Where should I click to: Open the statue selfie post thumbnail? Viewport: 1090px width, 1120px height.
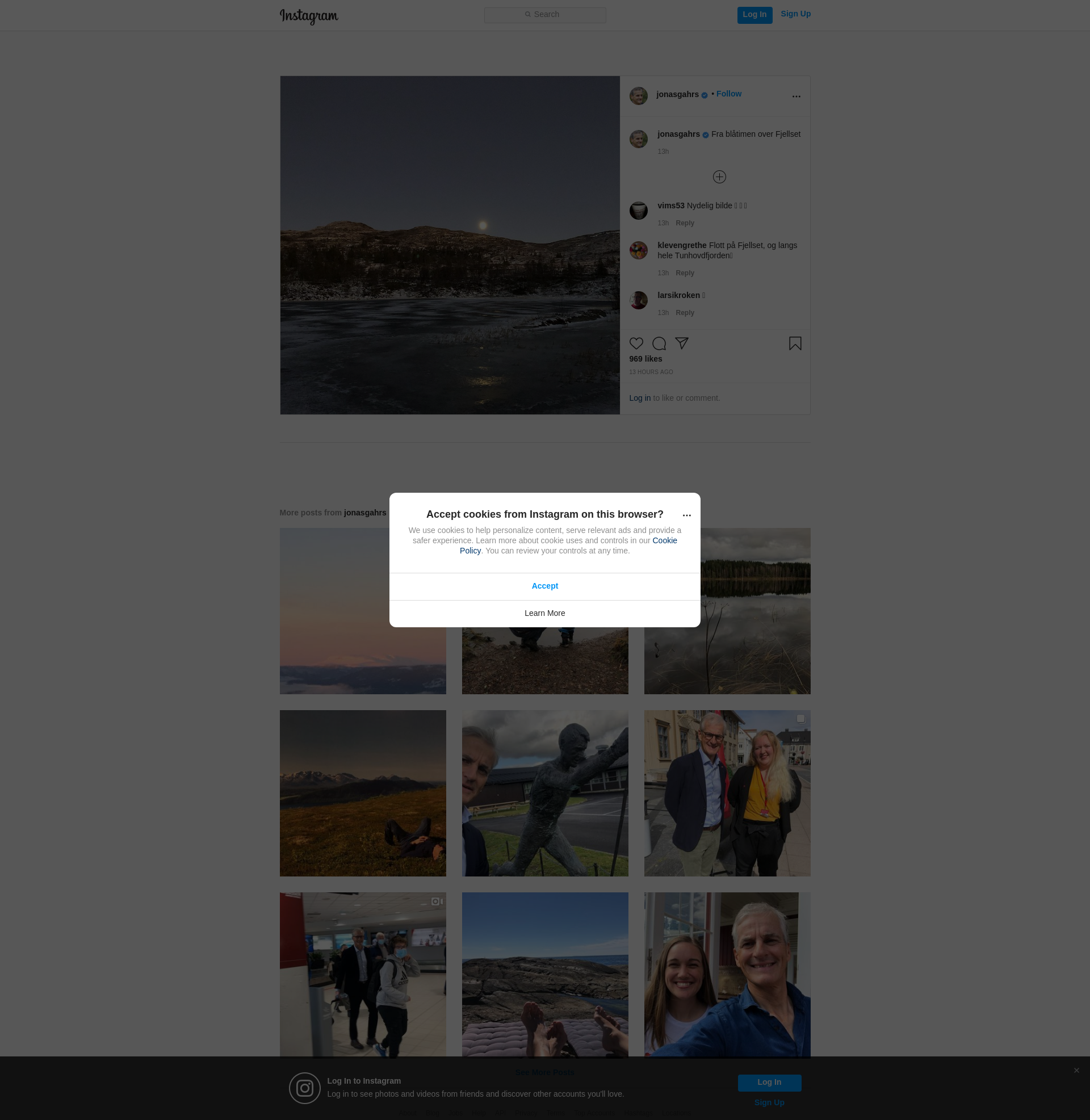pyautogui.click(x=544, y=793)
